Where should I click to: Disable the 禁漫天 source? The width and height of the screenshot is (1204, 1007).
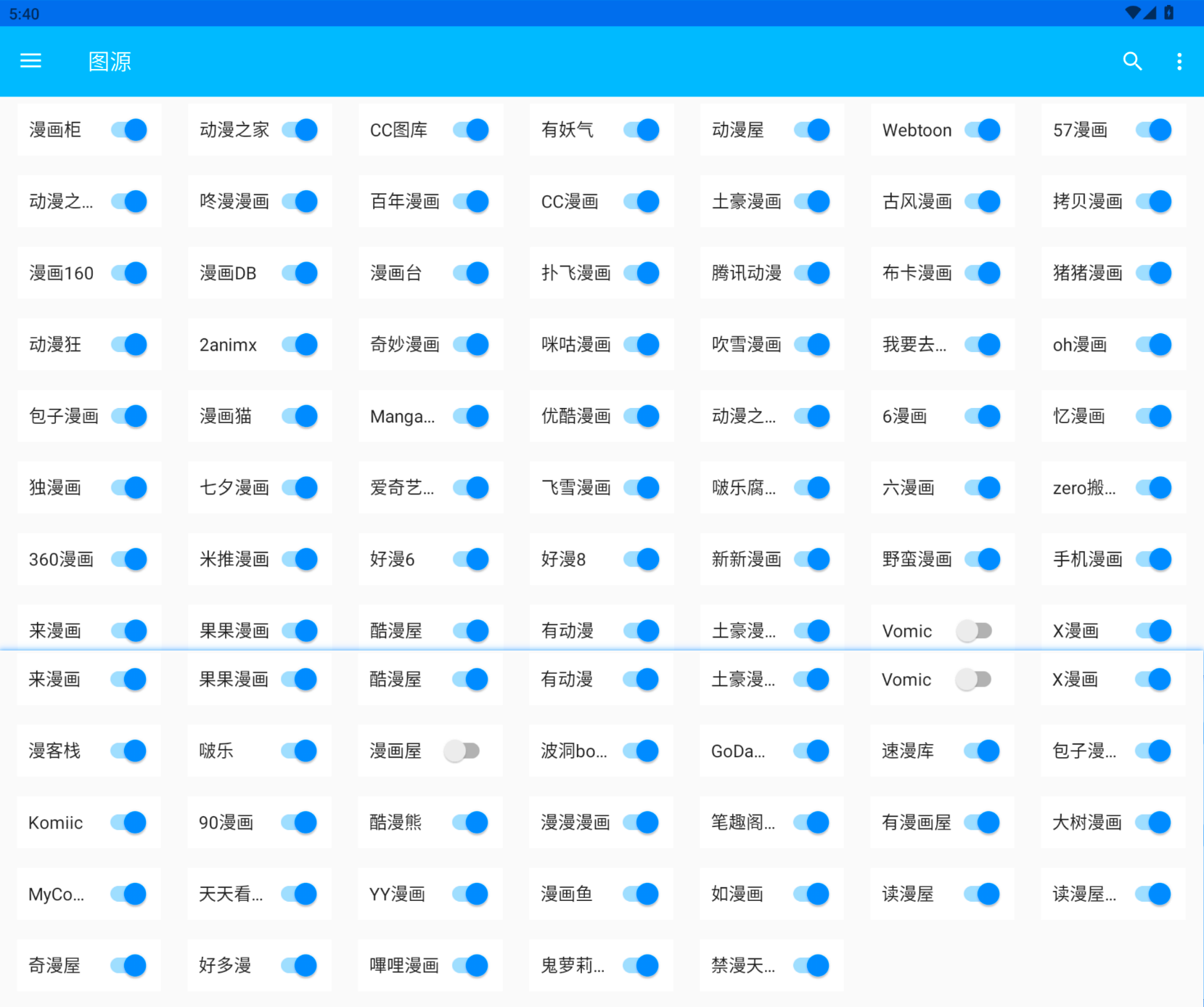click(812, 966)
